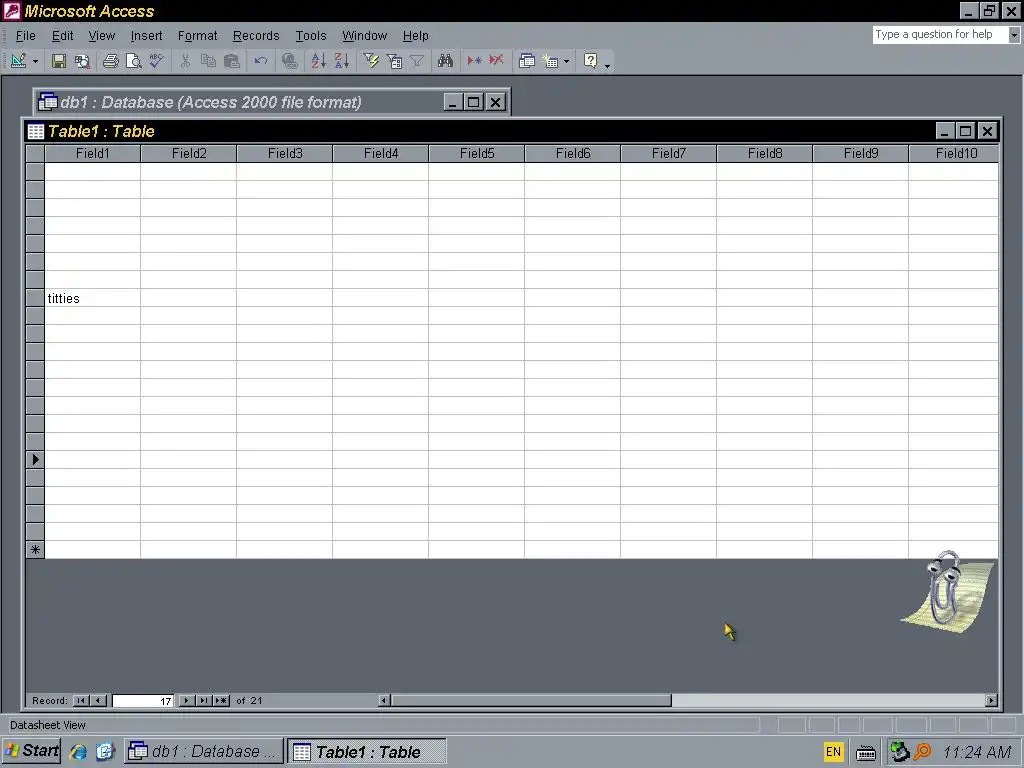
Task: Click the Paste clipboard icon
Action: tap(232, 61)
